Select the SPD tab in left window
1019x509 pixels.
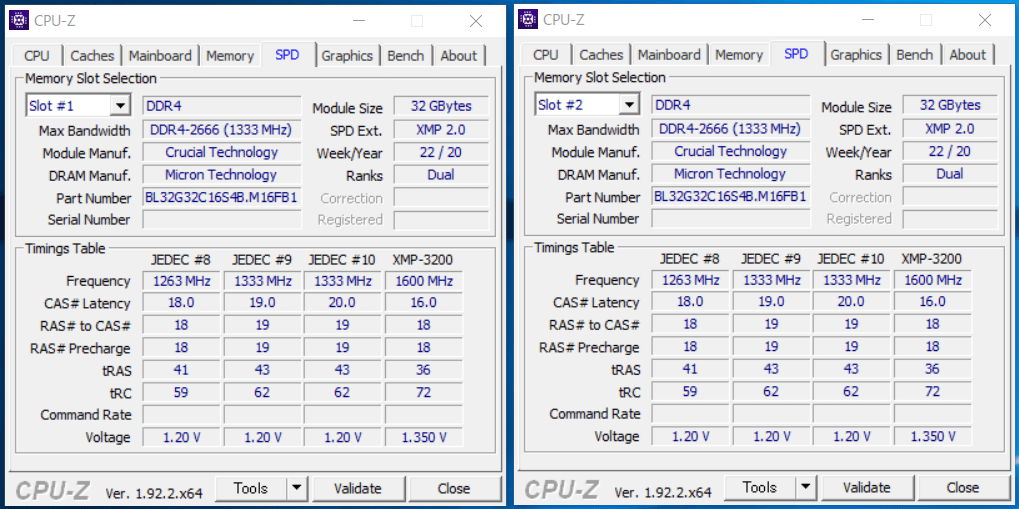tap(287, 55)
